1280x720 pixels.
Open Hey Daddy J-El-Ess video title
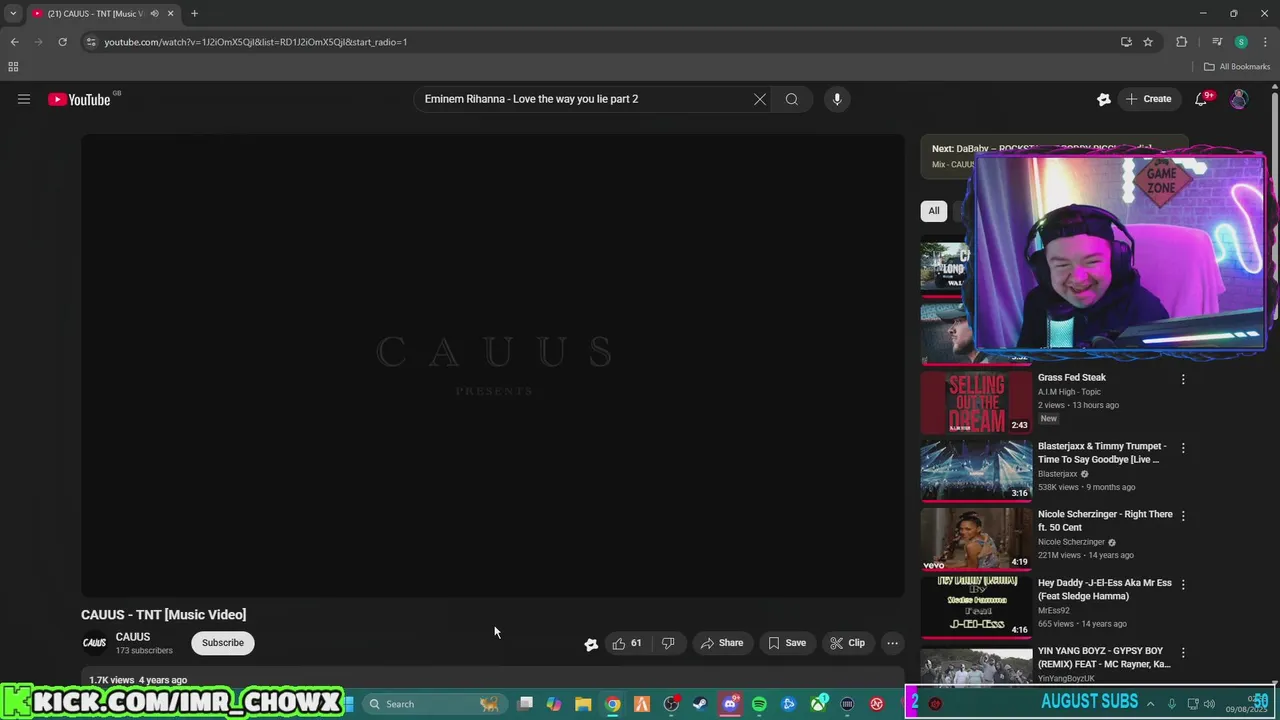(1104, 589)
